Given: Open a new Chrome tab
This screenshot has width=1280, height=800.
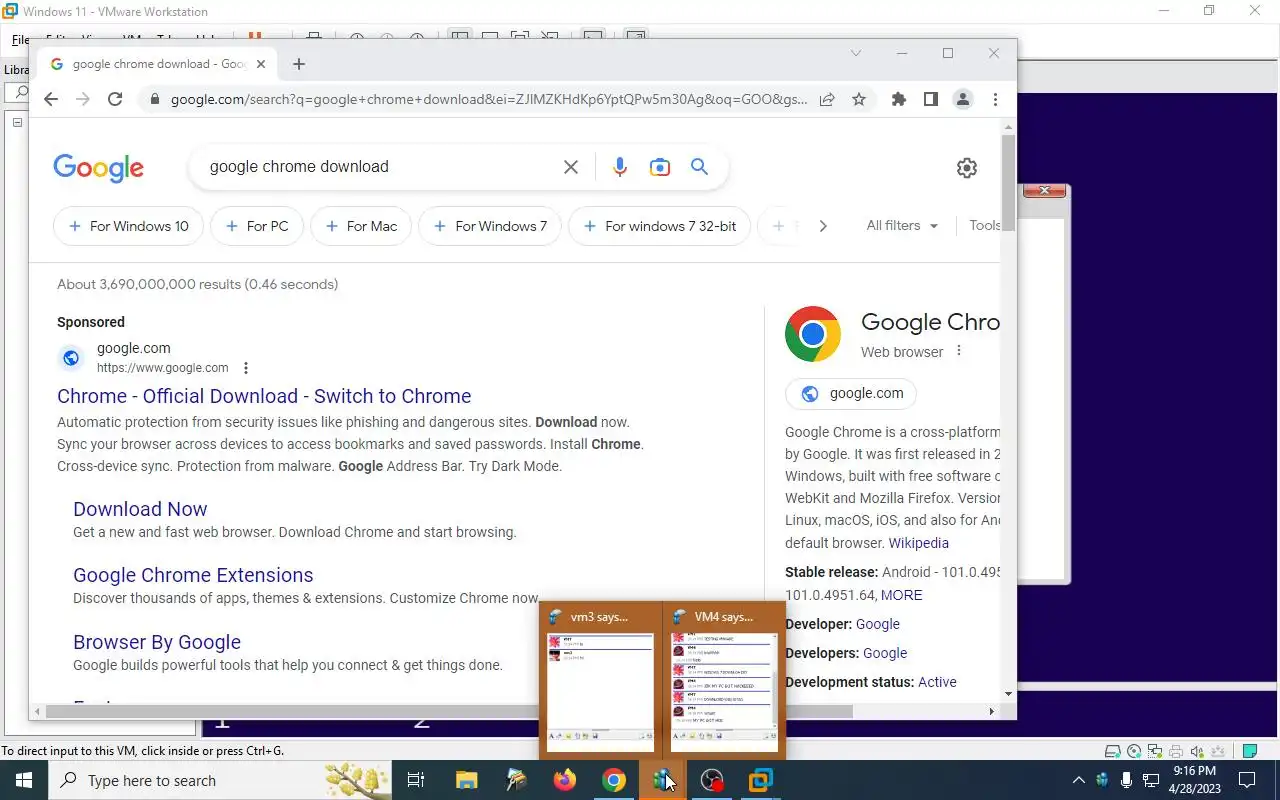Looking at the screenshot, I should pos(298,64).
